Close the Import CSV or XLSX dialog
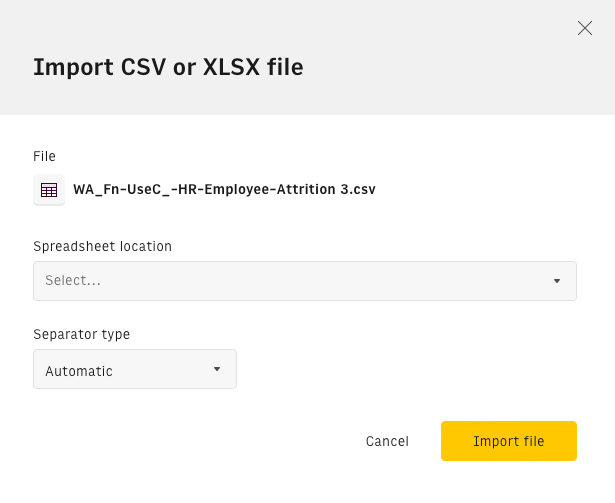The width and height of the screenshot is (615, 503). 584,28
